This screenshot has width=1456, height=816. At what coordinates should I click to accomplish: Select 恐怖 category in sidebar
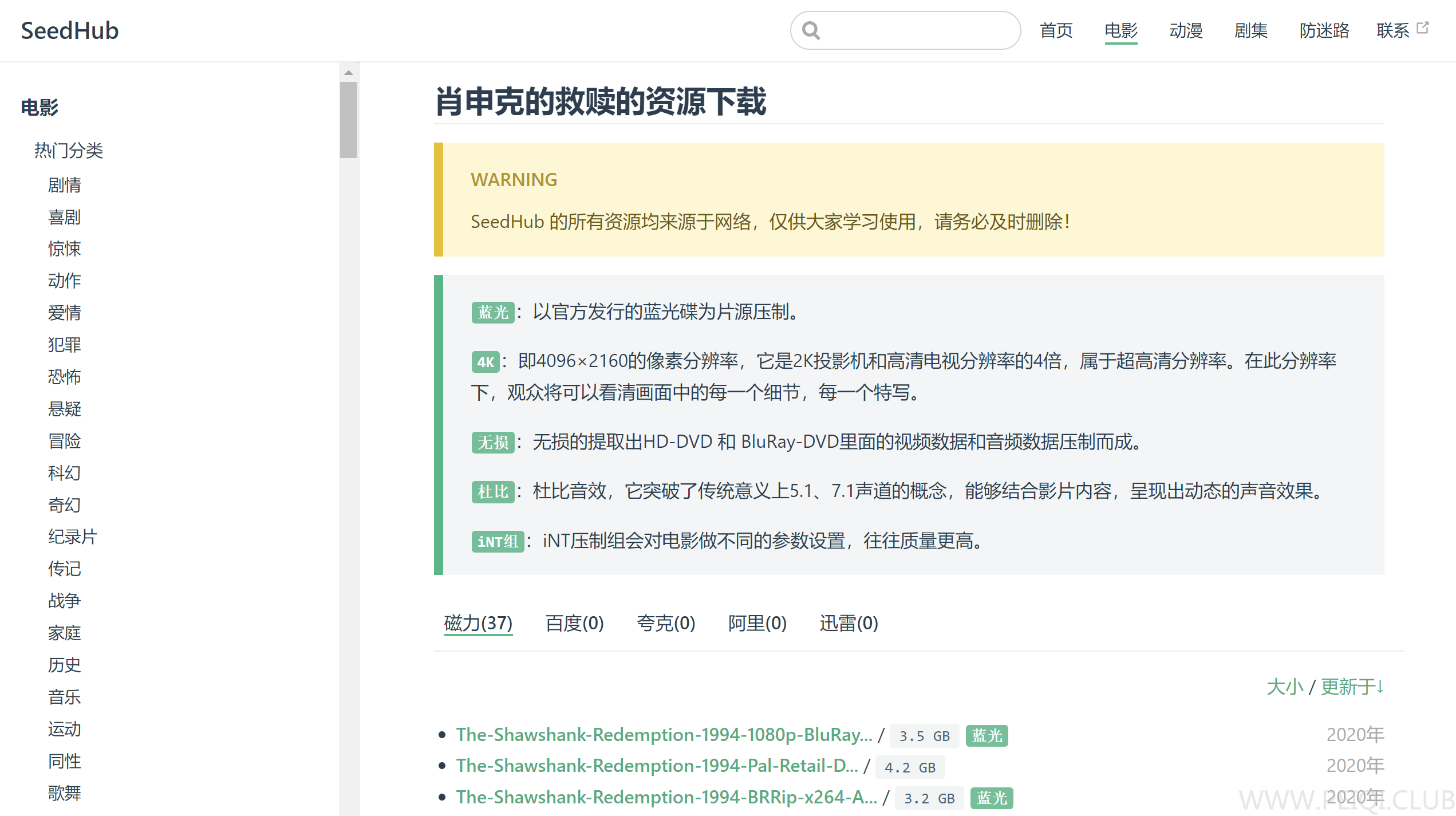pos(65,377)
